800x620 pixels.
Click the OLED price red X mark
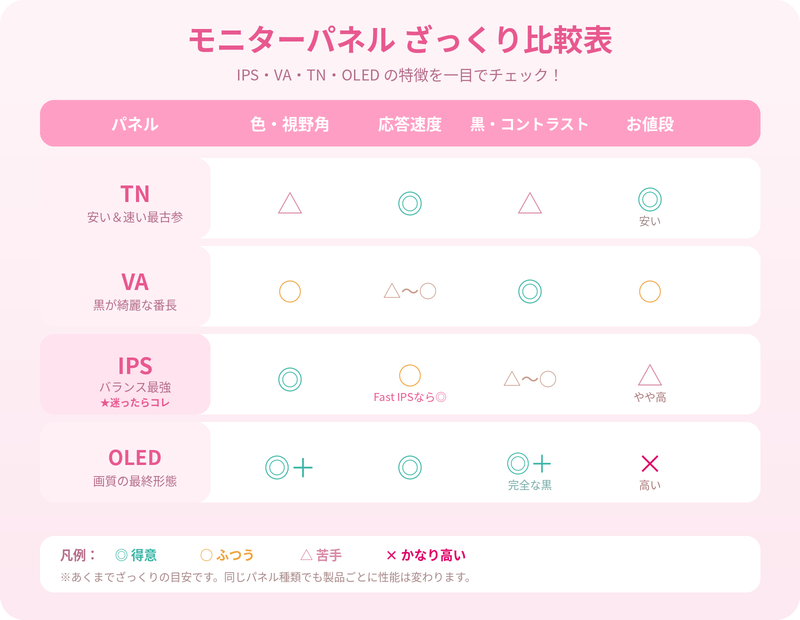[649, 463]
